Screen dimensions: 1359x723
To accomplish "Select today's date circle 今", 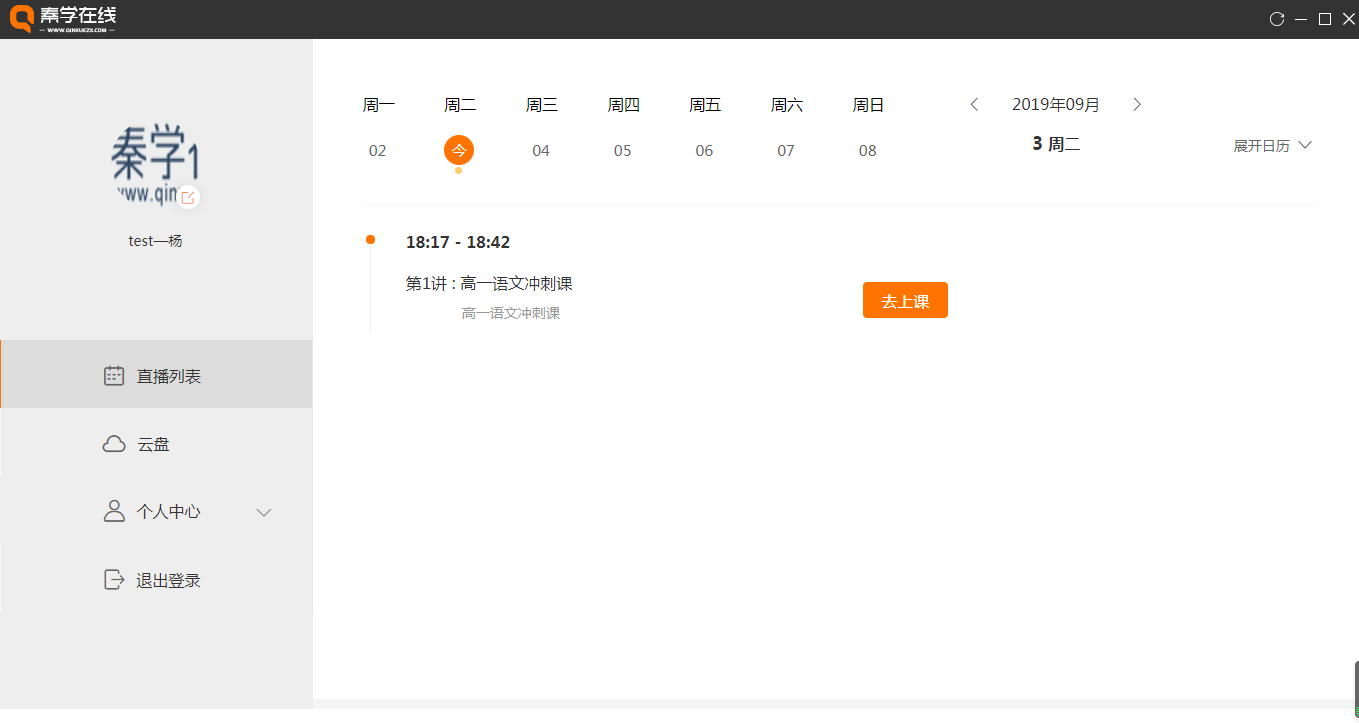I will [x=459, y=150].
